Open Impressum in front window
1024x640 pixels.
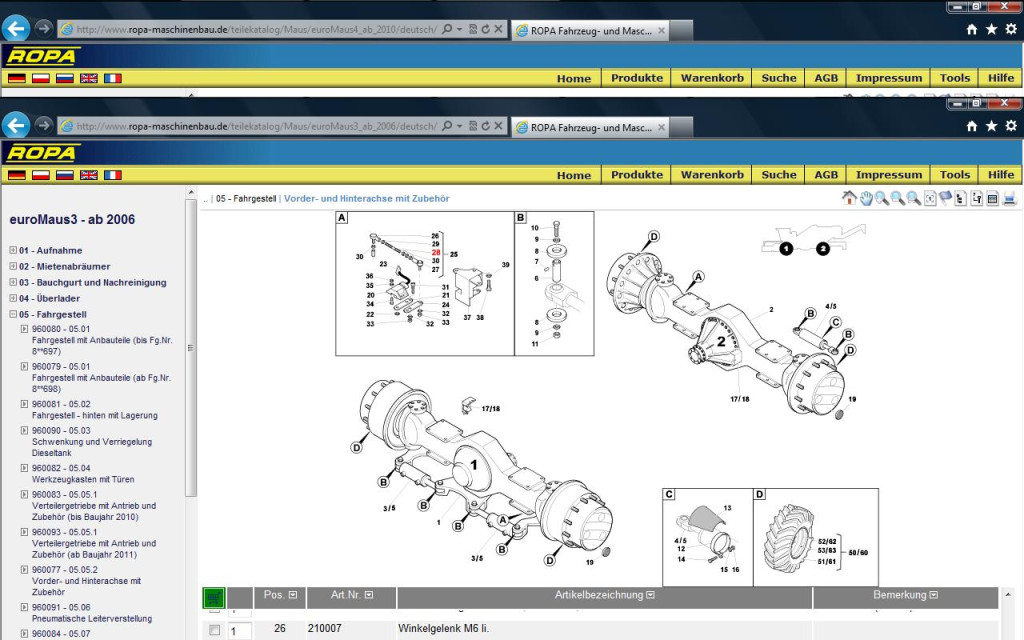(889, 175)
